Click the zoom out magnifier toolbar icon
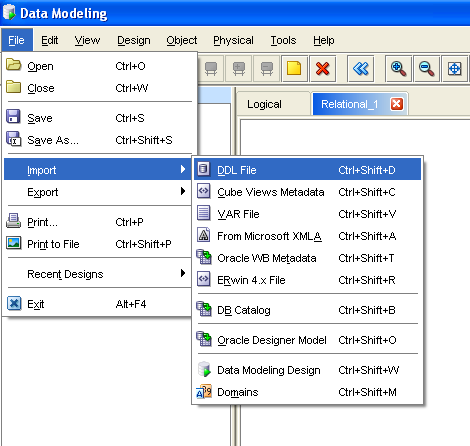 (x=426, y=69)
